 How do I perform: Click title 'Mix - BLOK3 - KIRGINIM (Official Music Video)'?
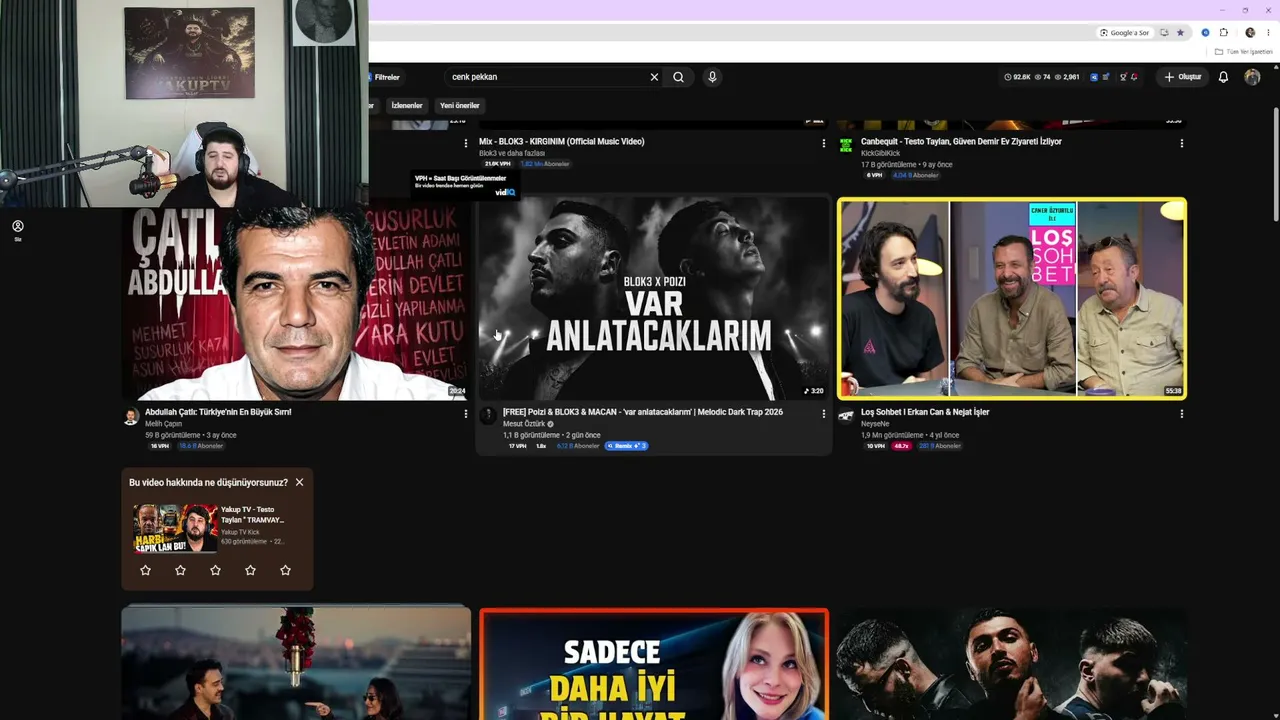coord(561,141)
